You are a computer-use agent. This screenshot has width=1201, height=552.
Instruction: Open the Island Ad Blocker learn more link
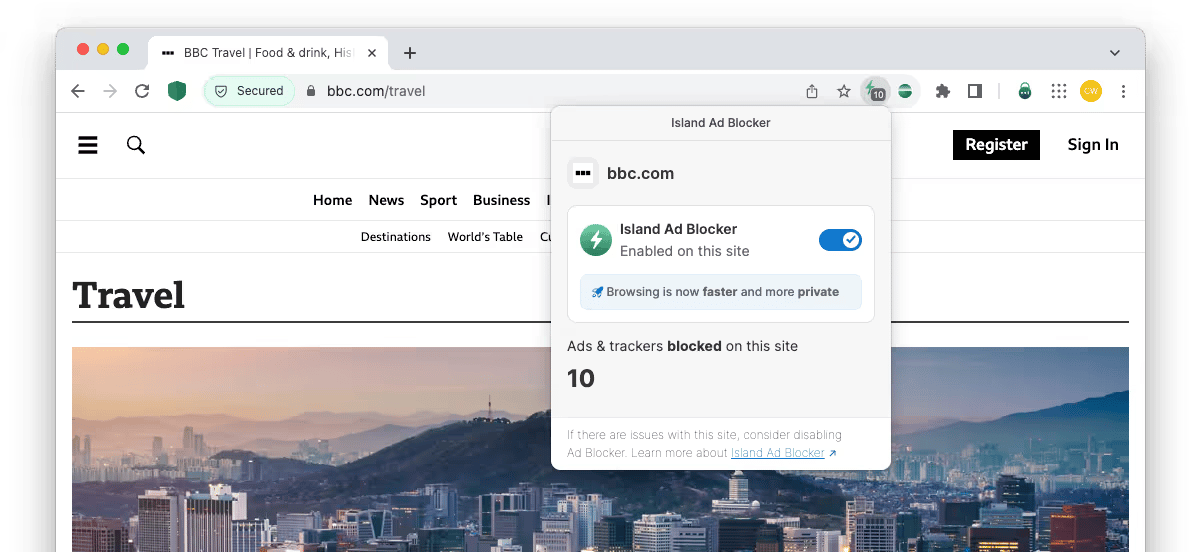click(777, 453)
